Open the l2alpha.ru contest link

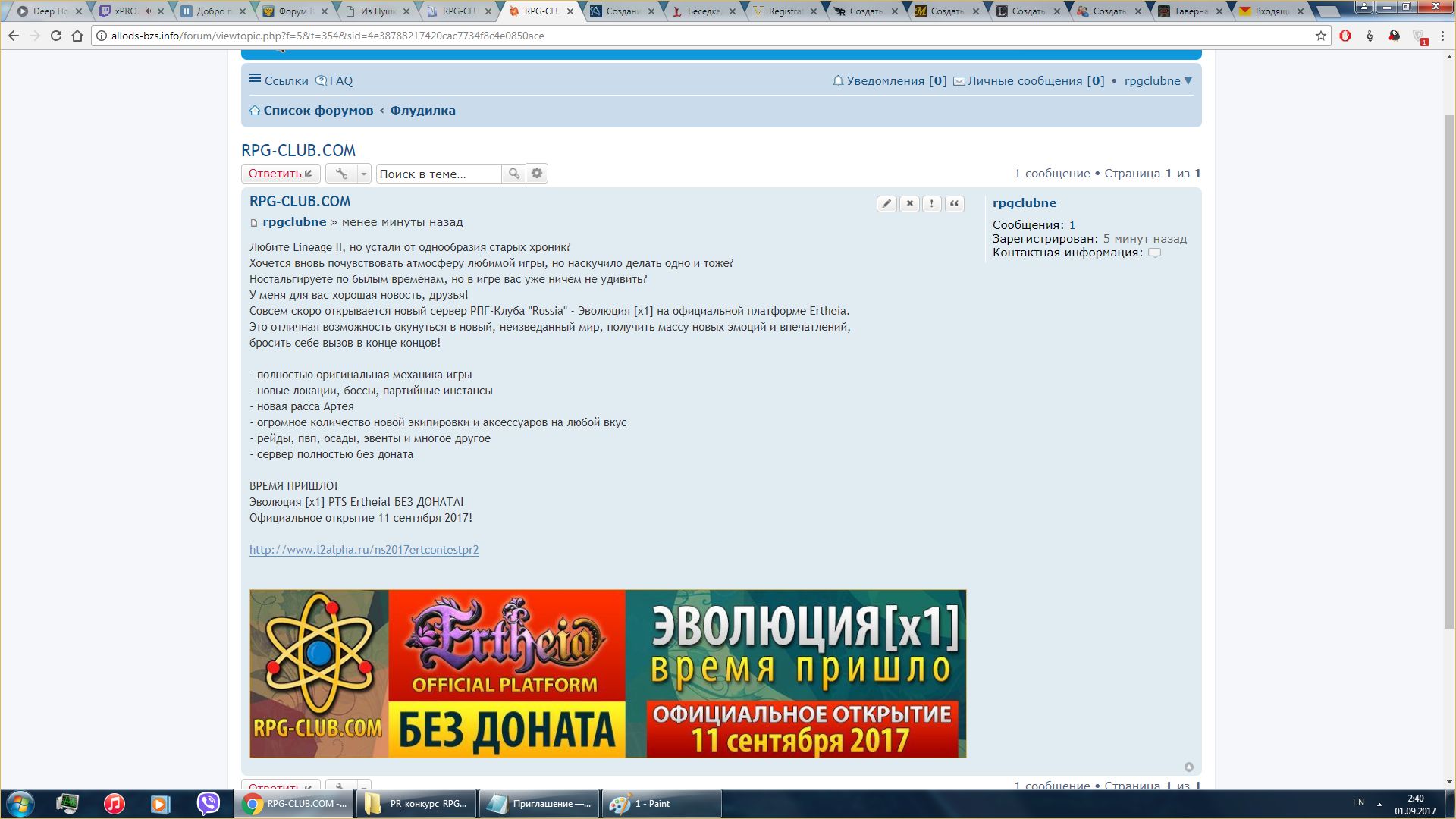pos(364,550)
